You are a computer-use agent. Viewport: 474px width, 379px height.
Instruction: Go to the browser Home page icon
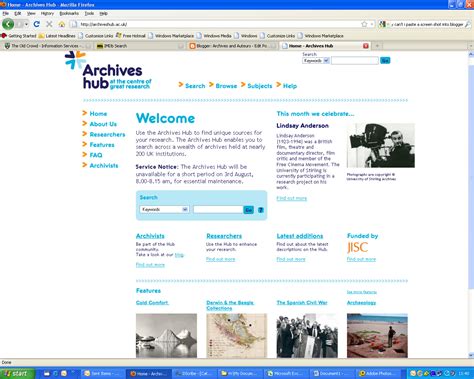62,24
